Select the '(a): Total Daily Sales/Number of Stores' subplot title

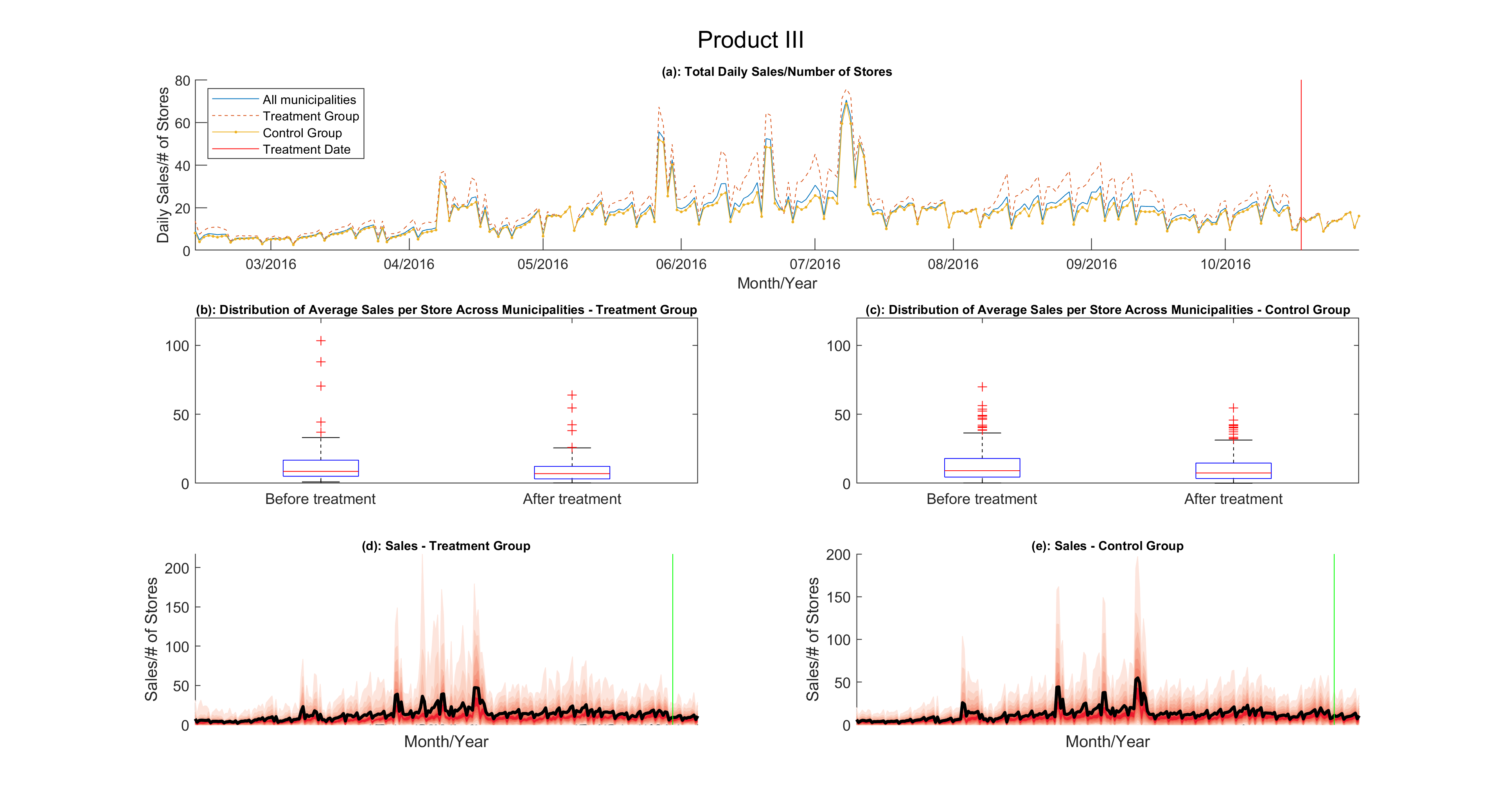click(x=776, y=72)
